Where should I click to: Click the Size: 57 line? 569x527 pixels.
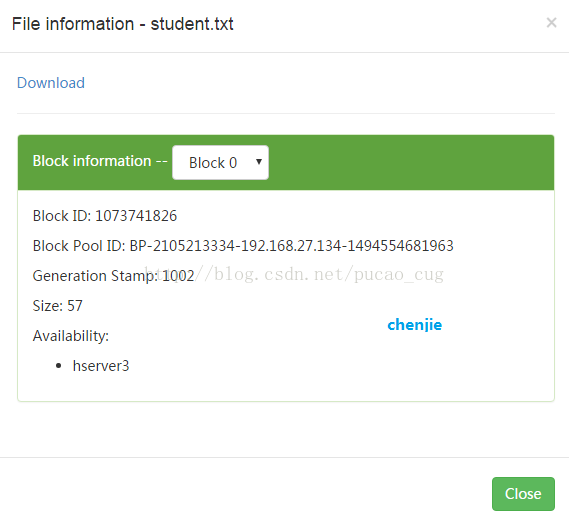[58, 306]
